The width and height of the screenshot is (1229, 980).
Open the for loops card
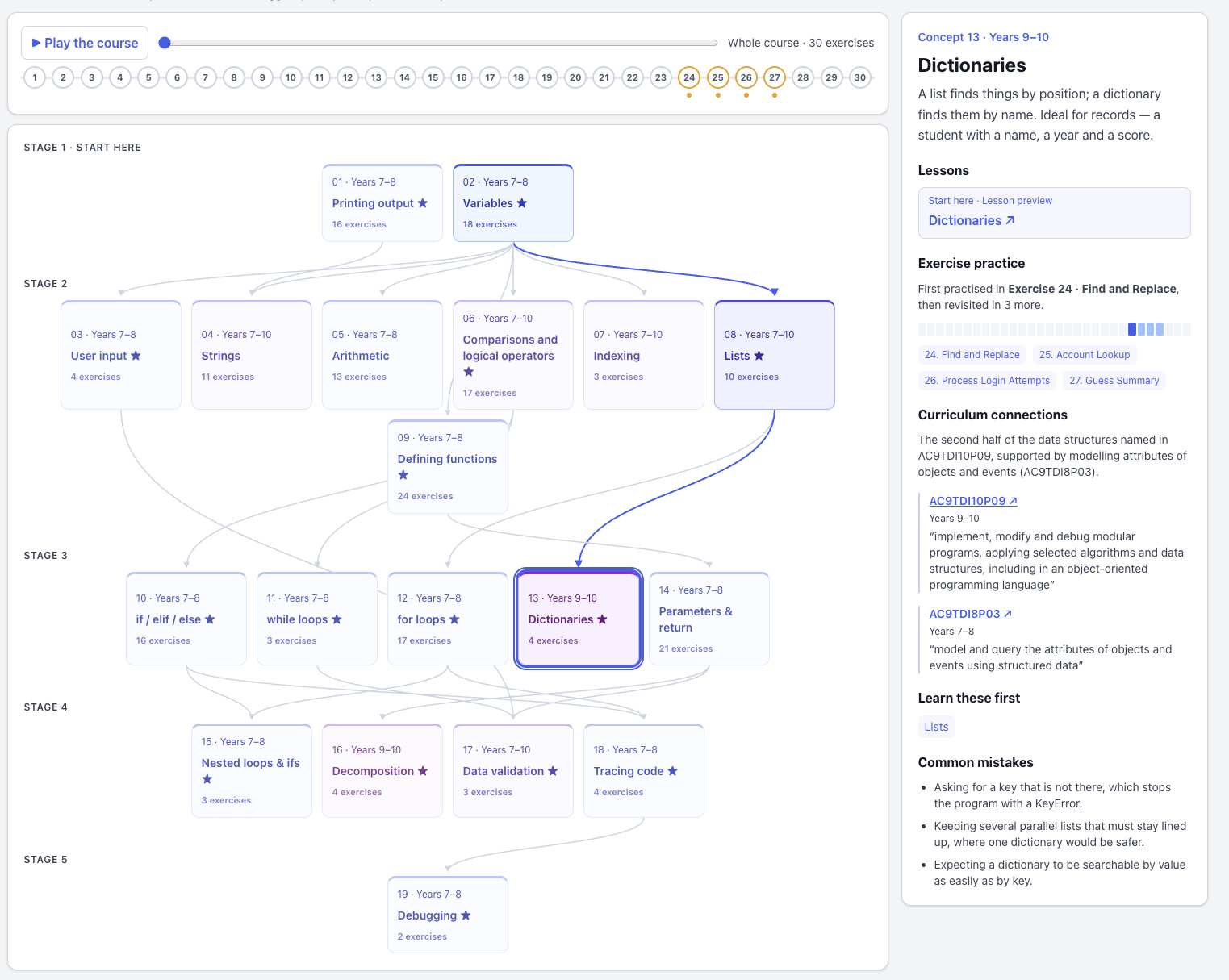pos(448,619)
